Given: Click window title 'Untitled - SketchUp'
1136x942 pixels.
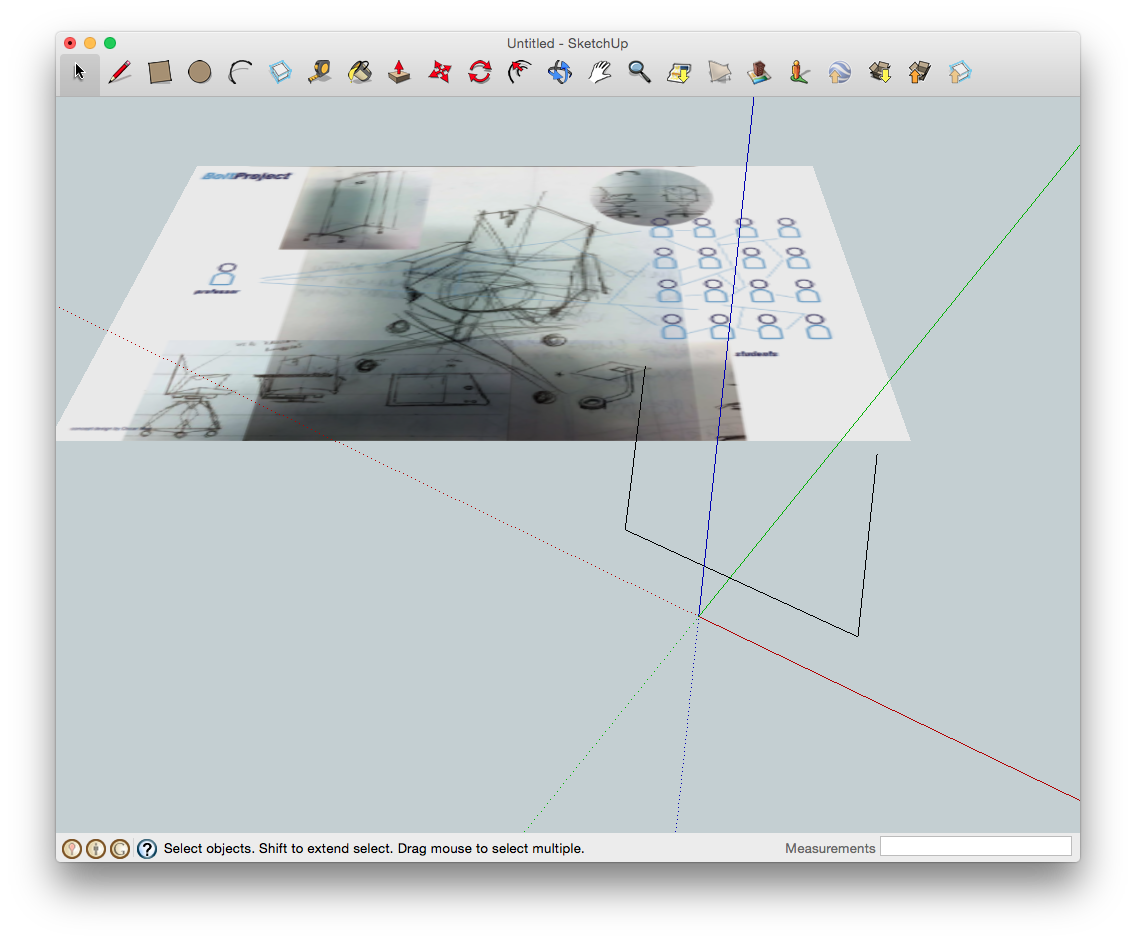Looking at the screenshot, I should (x=567, y=43).
